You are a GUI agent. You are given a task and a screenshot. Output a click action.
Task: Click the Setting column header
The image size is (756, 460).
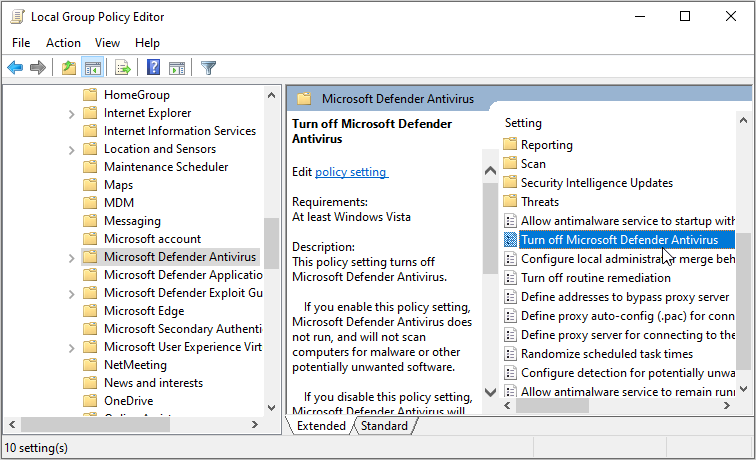523,123
